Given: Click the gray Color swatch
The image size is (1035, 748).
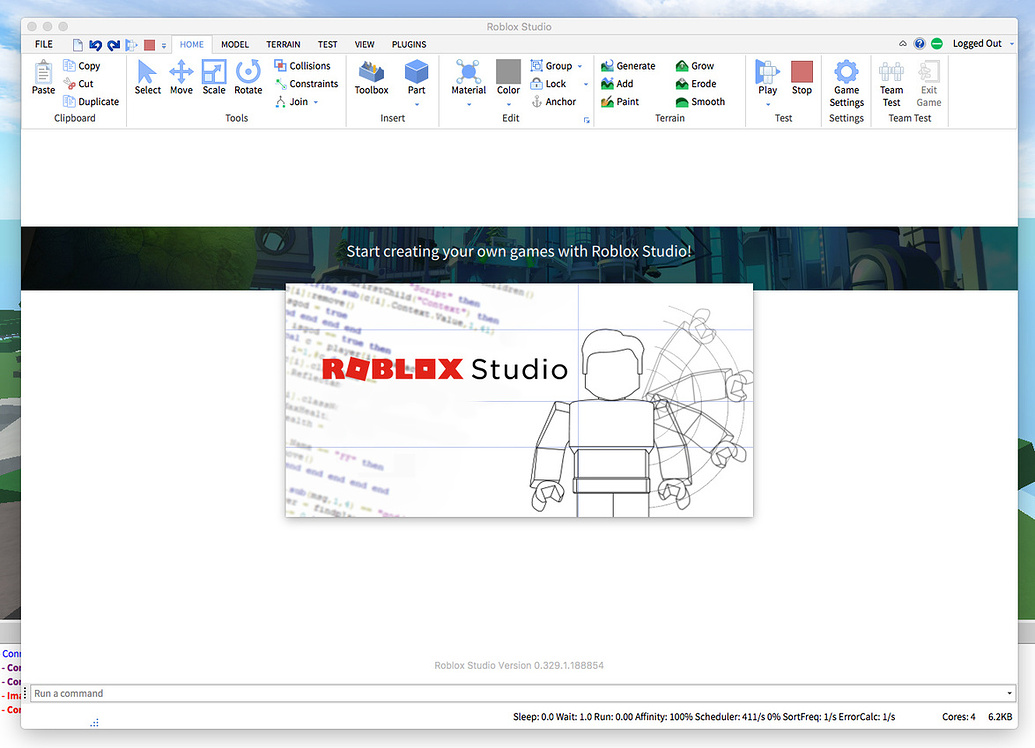Looking at the screenshot, I should [x=508, y=71].
